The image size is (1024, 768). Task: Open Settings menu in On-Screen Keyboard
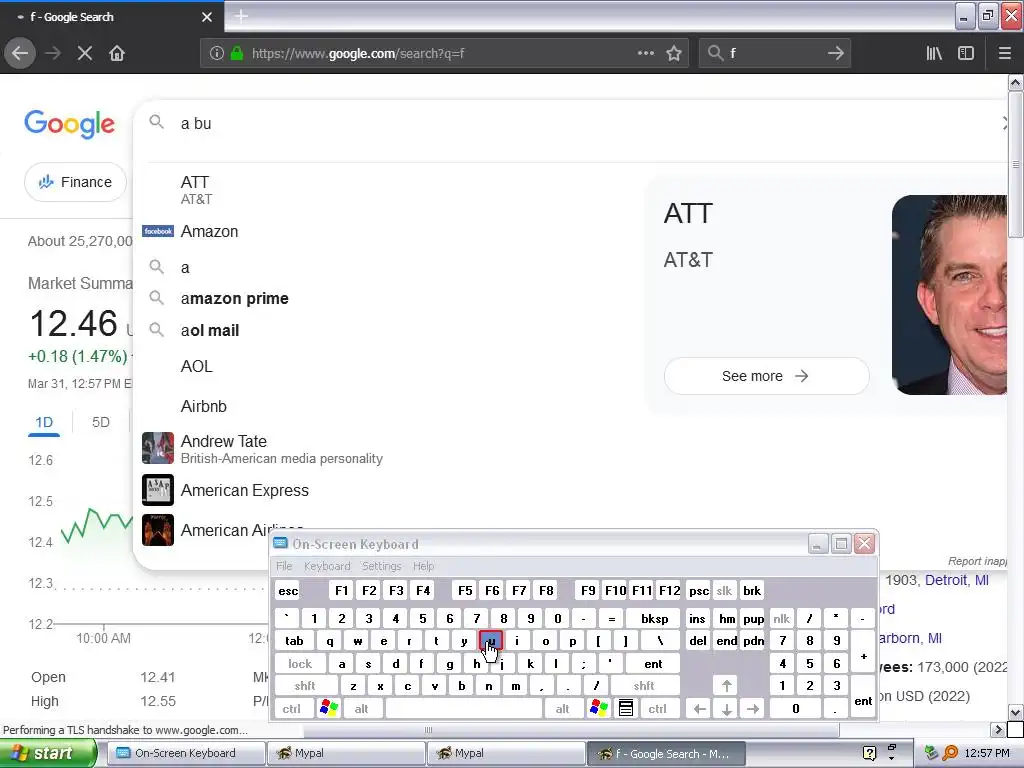381,566
